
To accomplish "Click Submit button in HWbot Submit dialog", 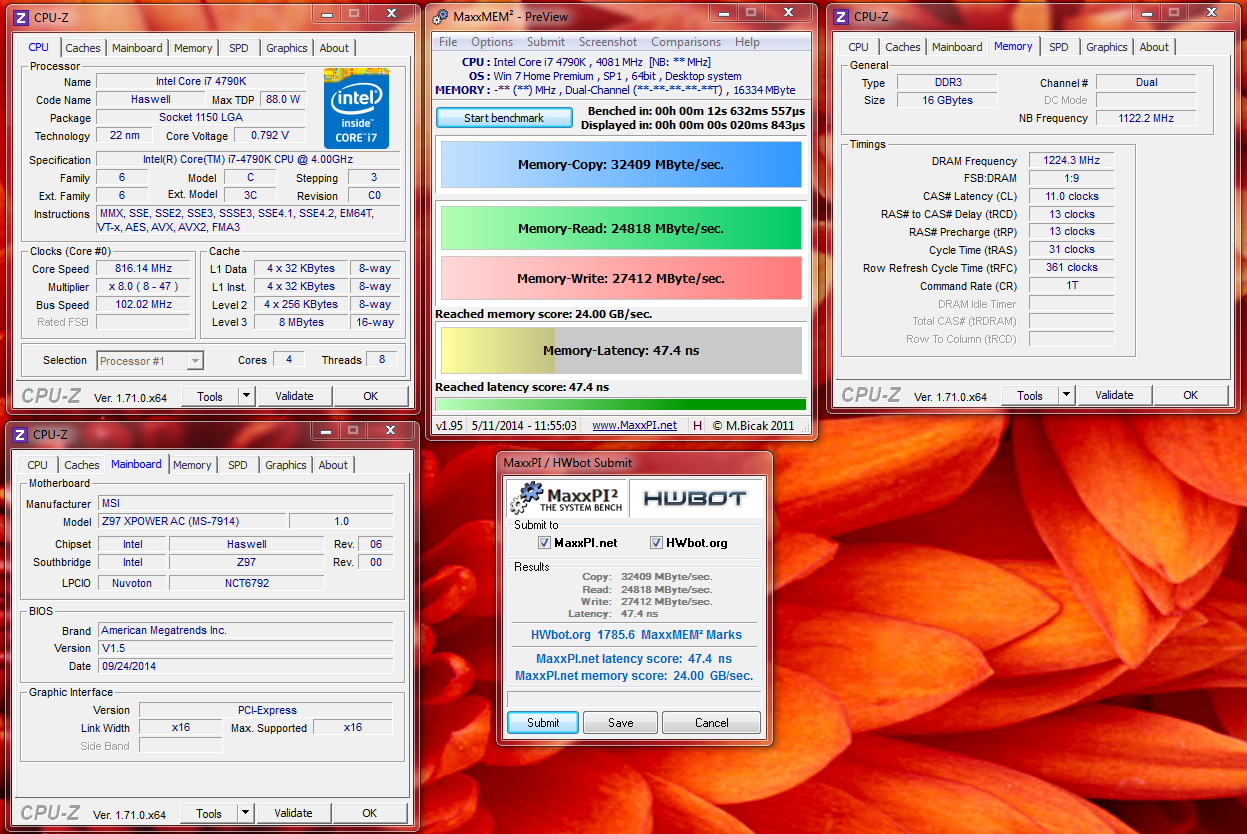I will tap(543, 723).
